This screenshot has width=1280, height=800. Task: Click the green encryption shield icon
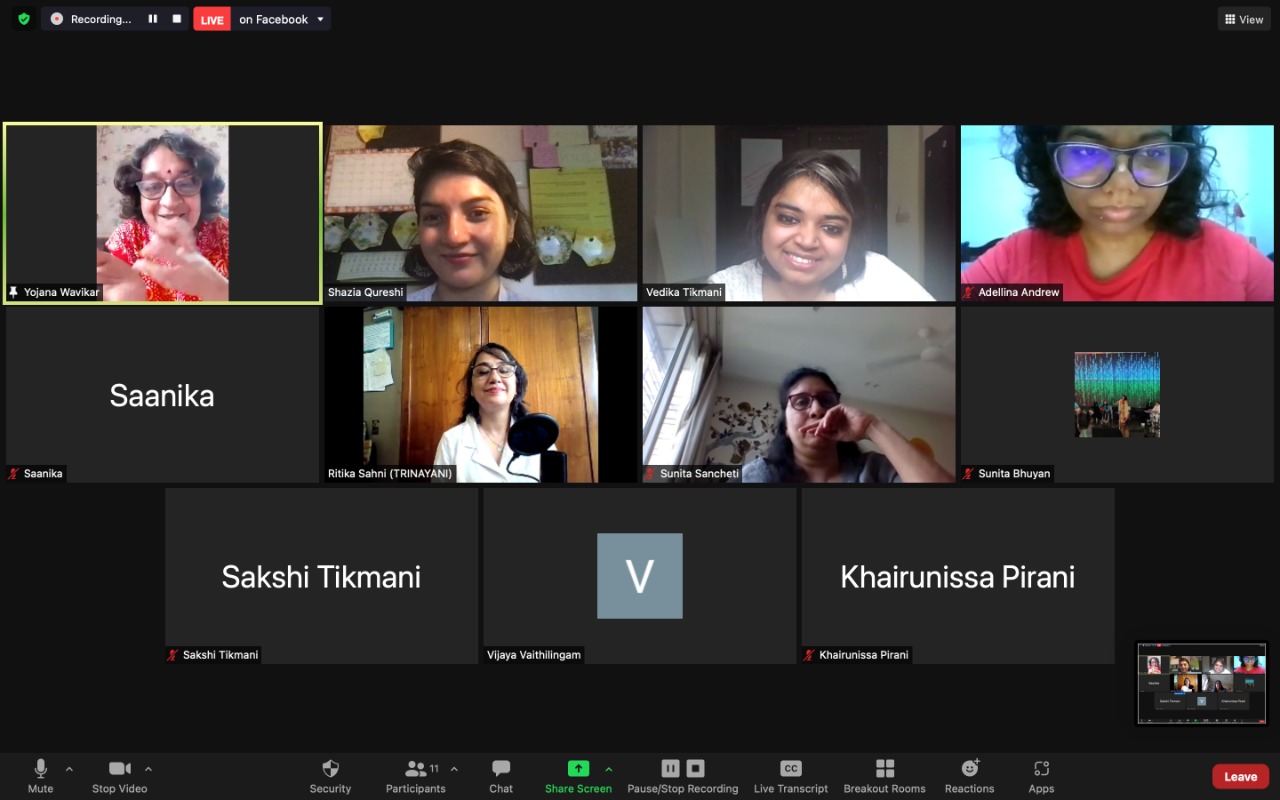(24, 19)
